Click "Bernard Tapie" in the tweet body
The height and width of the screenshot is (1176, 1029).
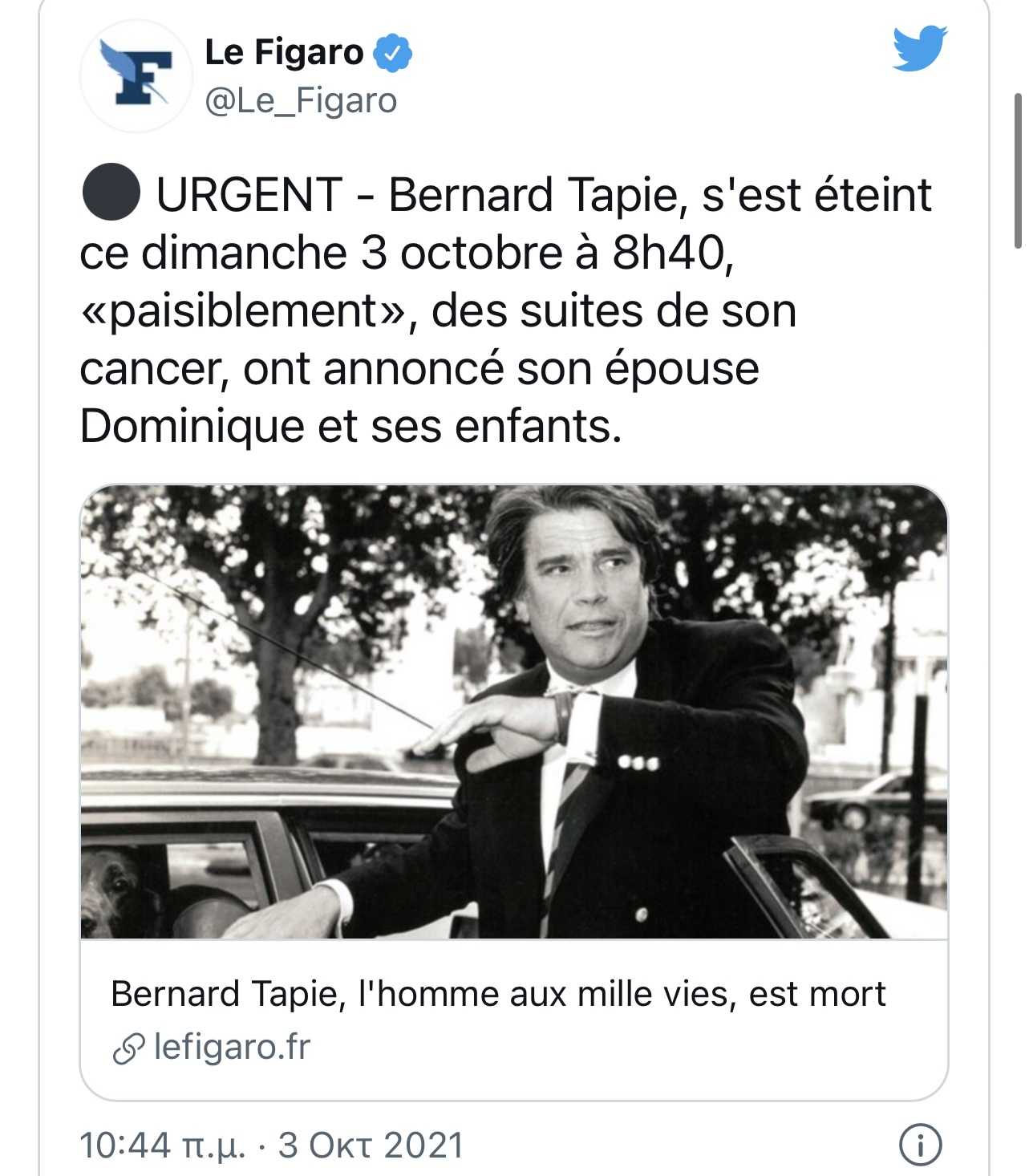click(x=538, y=195)
